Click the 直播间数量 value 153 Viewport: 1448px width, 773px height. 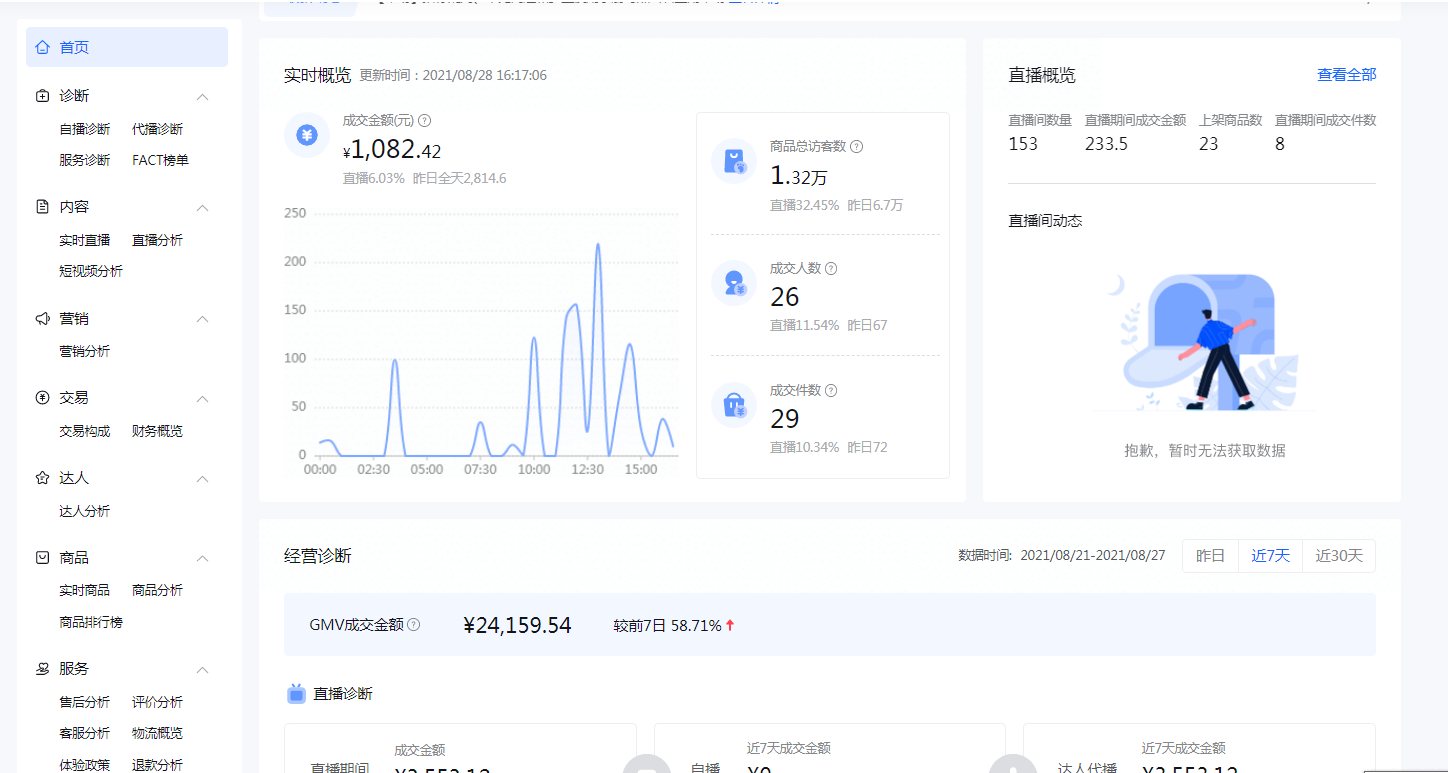tap(1023, 144)
